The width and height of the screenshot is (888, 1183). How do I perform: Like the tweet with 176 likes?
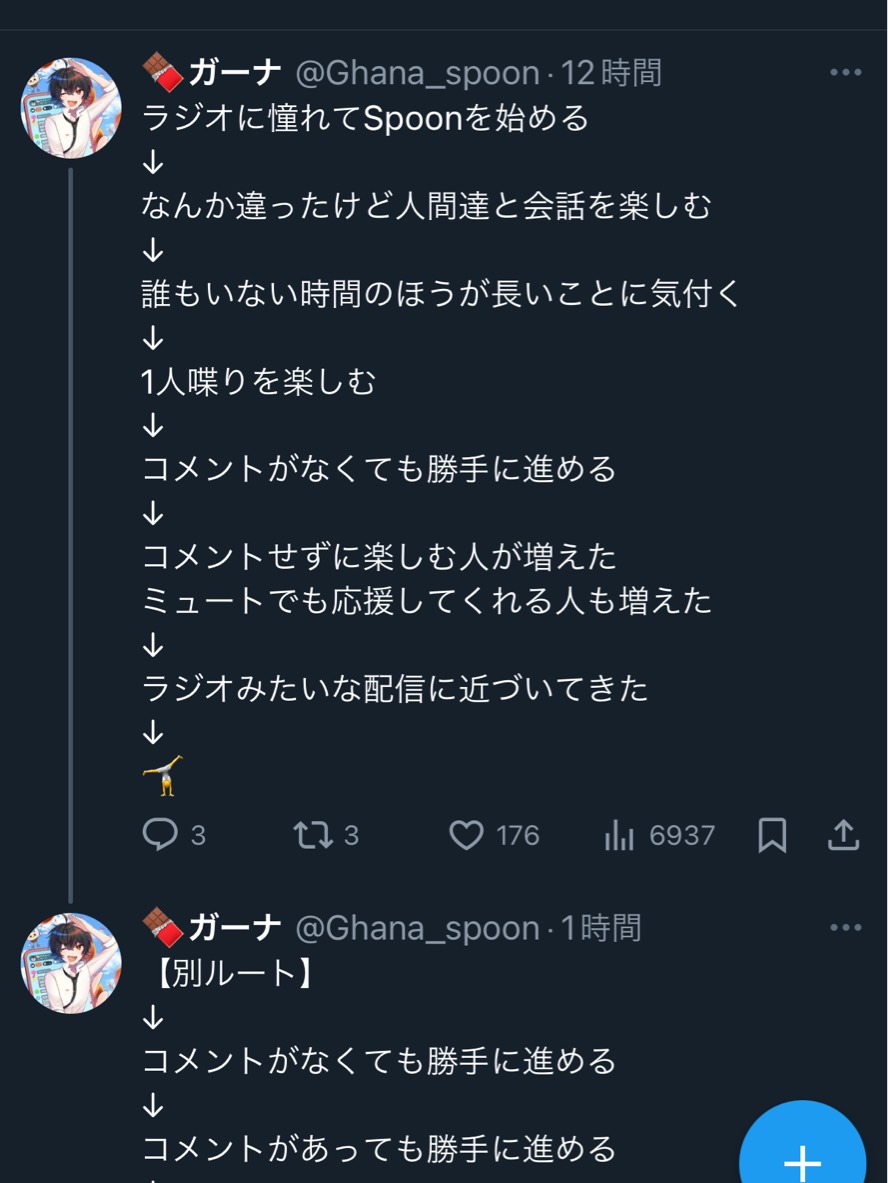[x=466, y=834]
